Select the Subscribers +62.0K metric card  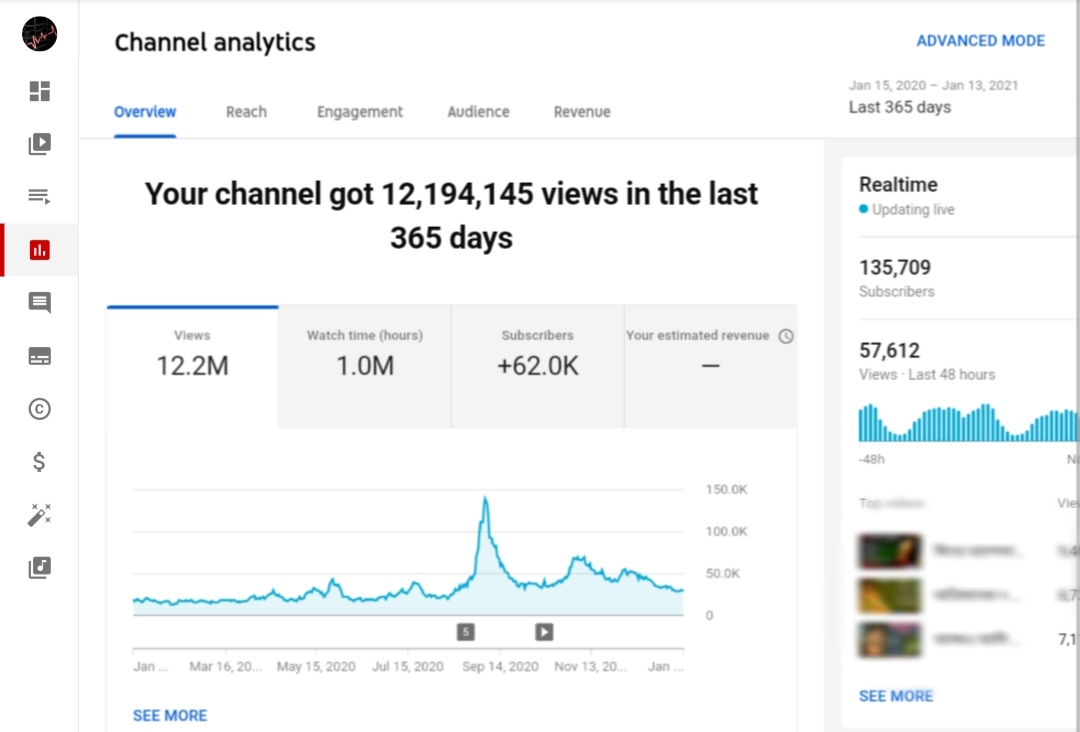(538, 367)
